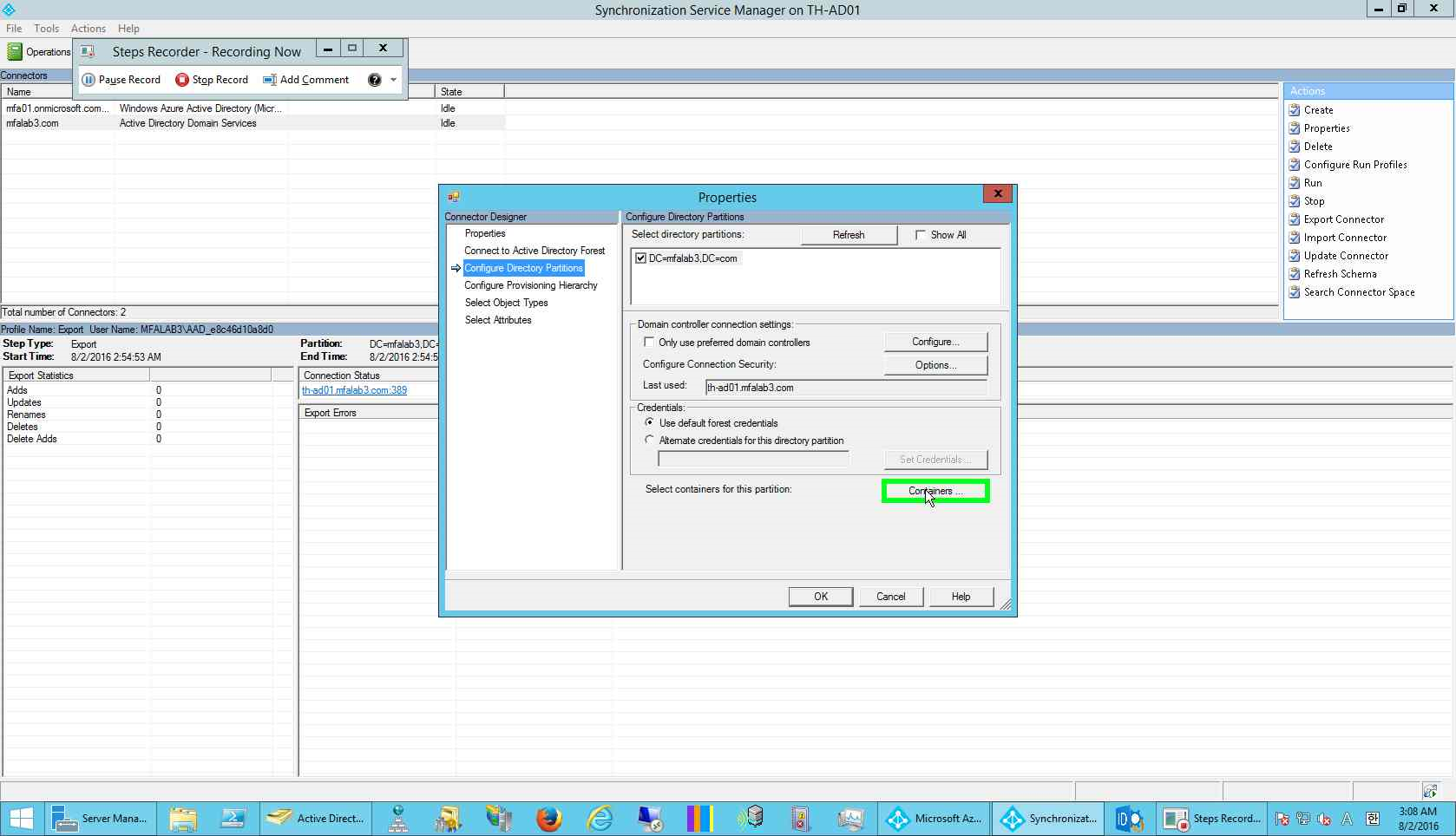This screenshot has height=836, width=1456.
Task: Click the clock in system tray
Action: tap(1418, 819)
